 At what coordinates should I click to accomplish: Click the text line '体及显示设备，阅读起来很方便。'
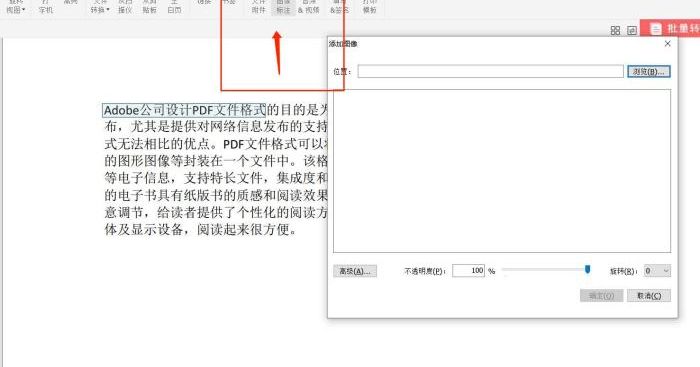(200, 229)
